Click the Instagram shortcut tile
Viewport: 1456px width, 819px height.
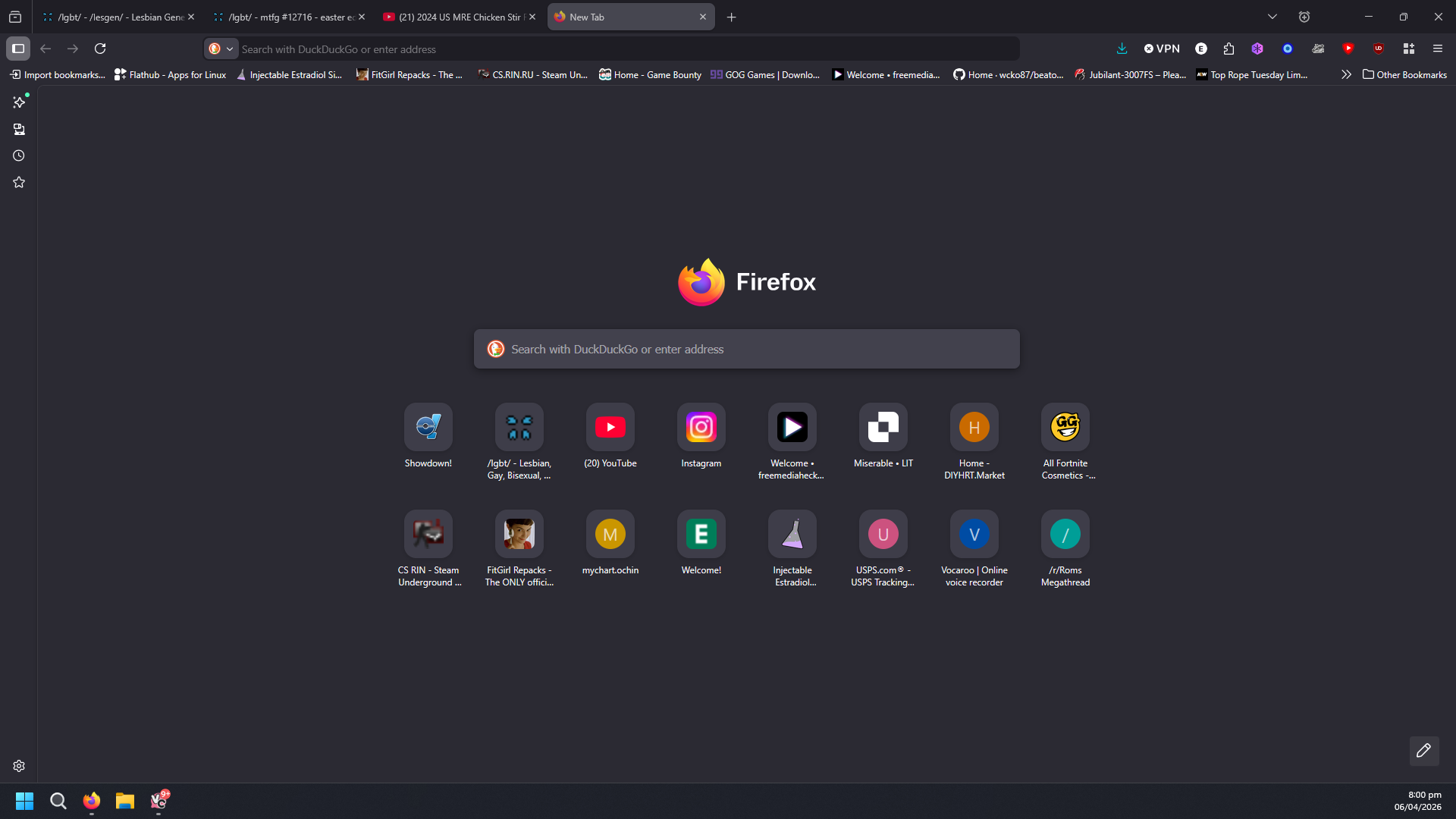click(x=701, y=428)
